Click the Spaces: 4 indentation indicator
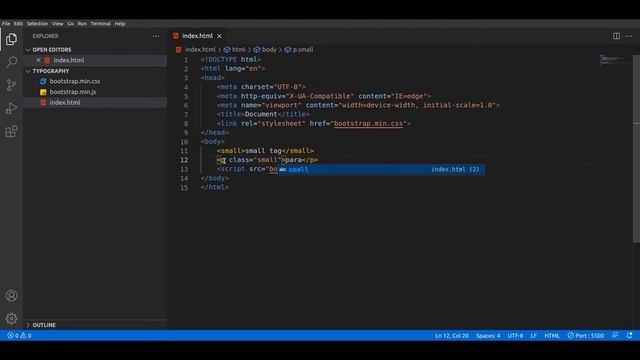 click(x=488, y=336)
